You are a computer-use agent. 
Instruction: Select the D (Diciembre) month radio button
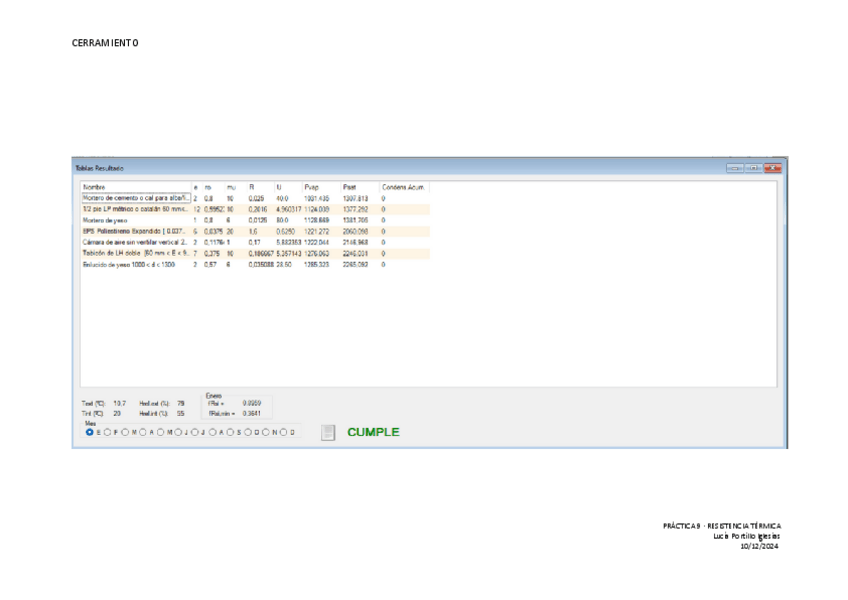[x=283, y=432]
